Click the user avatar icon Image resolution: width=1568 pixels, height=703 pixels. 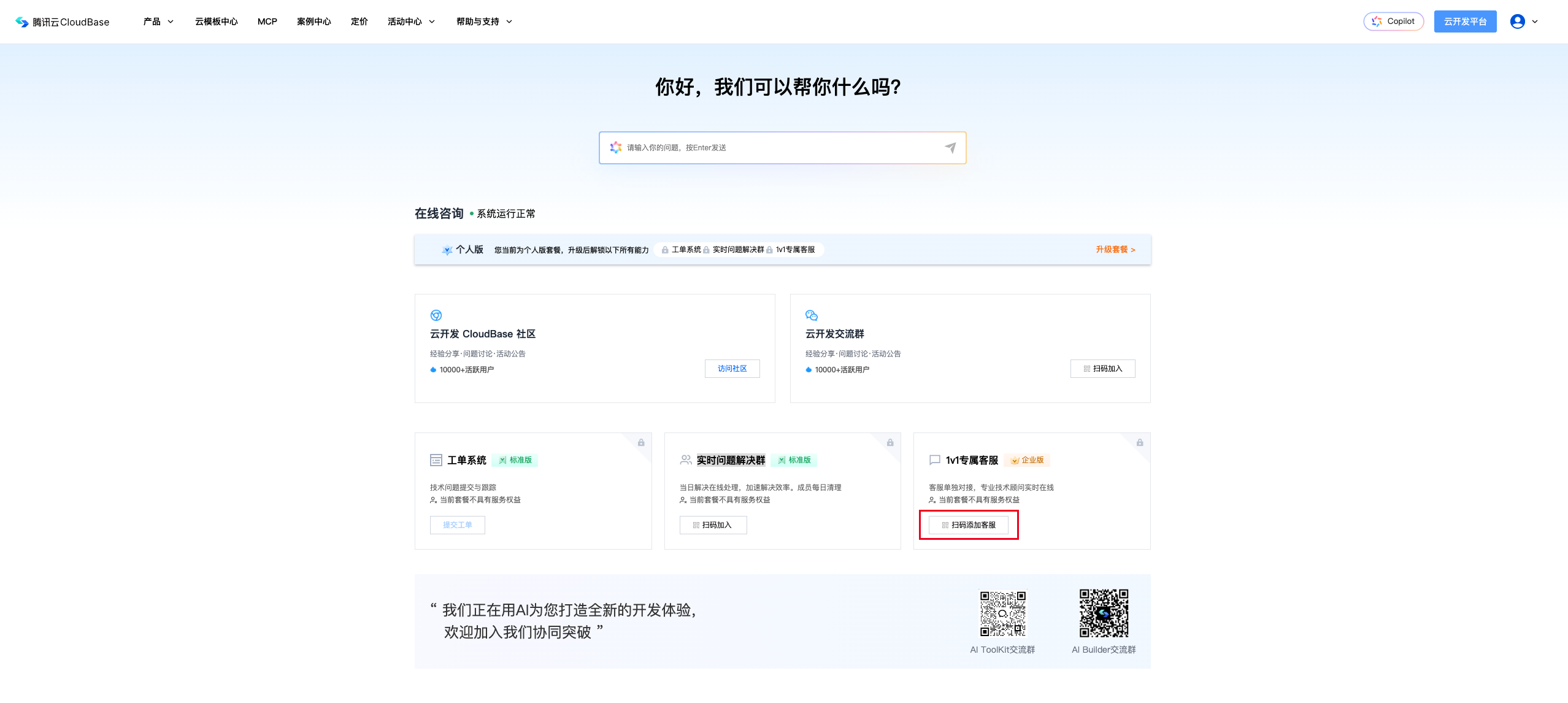pyautogui.click(x=1517, y=21)
